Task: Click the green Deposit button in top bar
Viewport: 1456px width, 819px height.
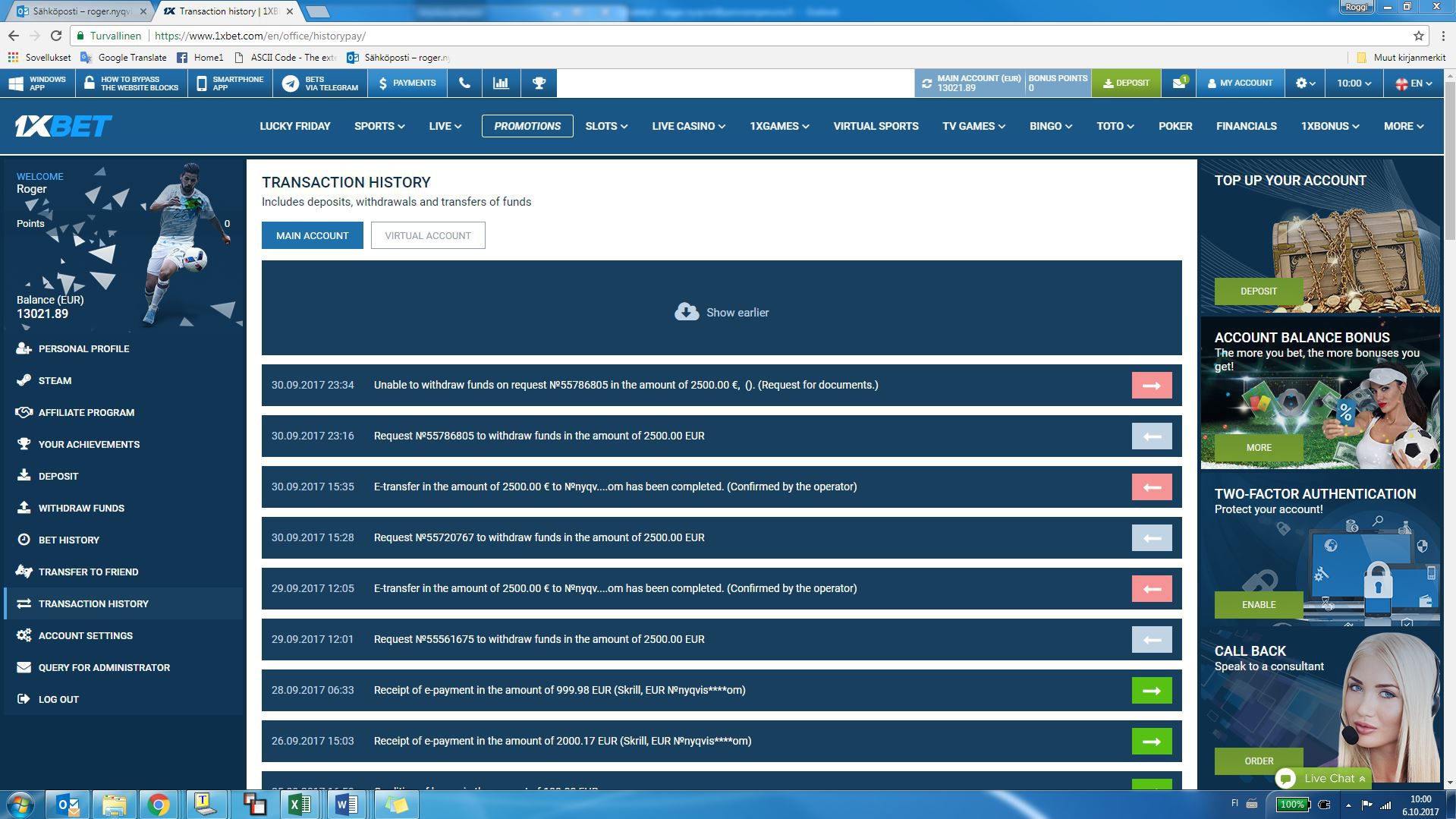Action: pyautogui.click(x=1126, y=83)
